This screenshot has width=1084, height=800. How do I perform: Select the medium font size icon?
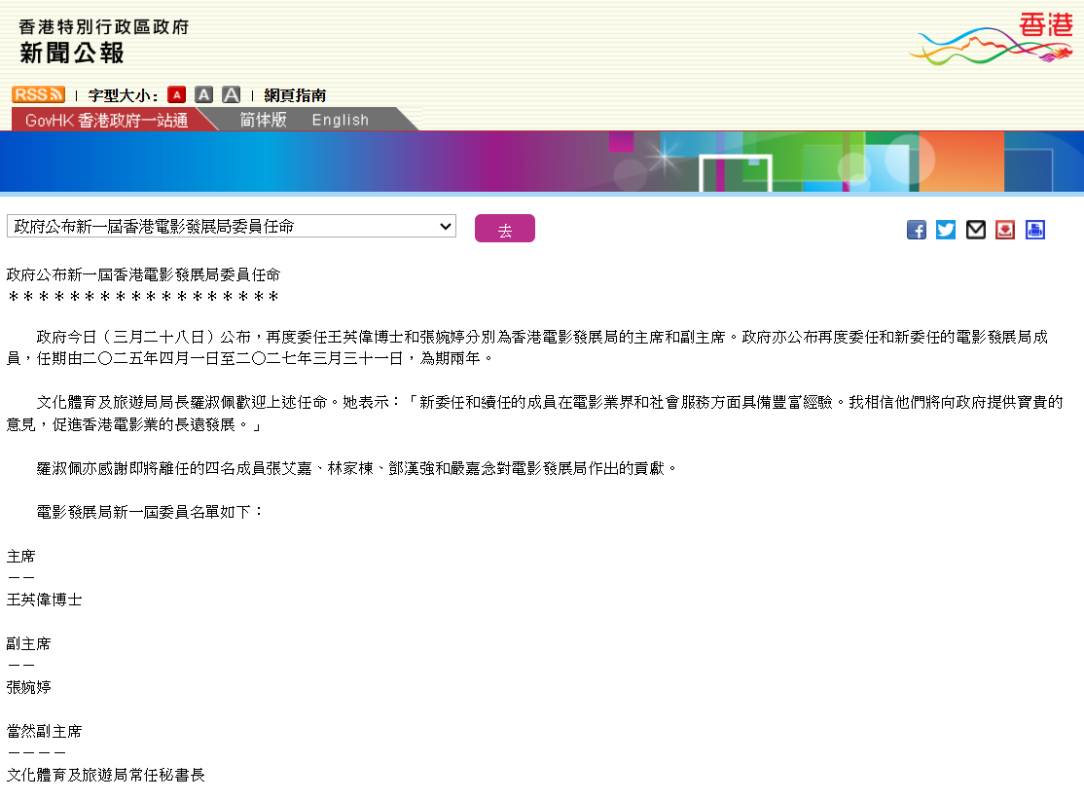[204, 95]
